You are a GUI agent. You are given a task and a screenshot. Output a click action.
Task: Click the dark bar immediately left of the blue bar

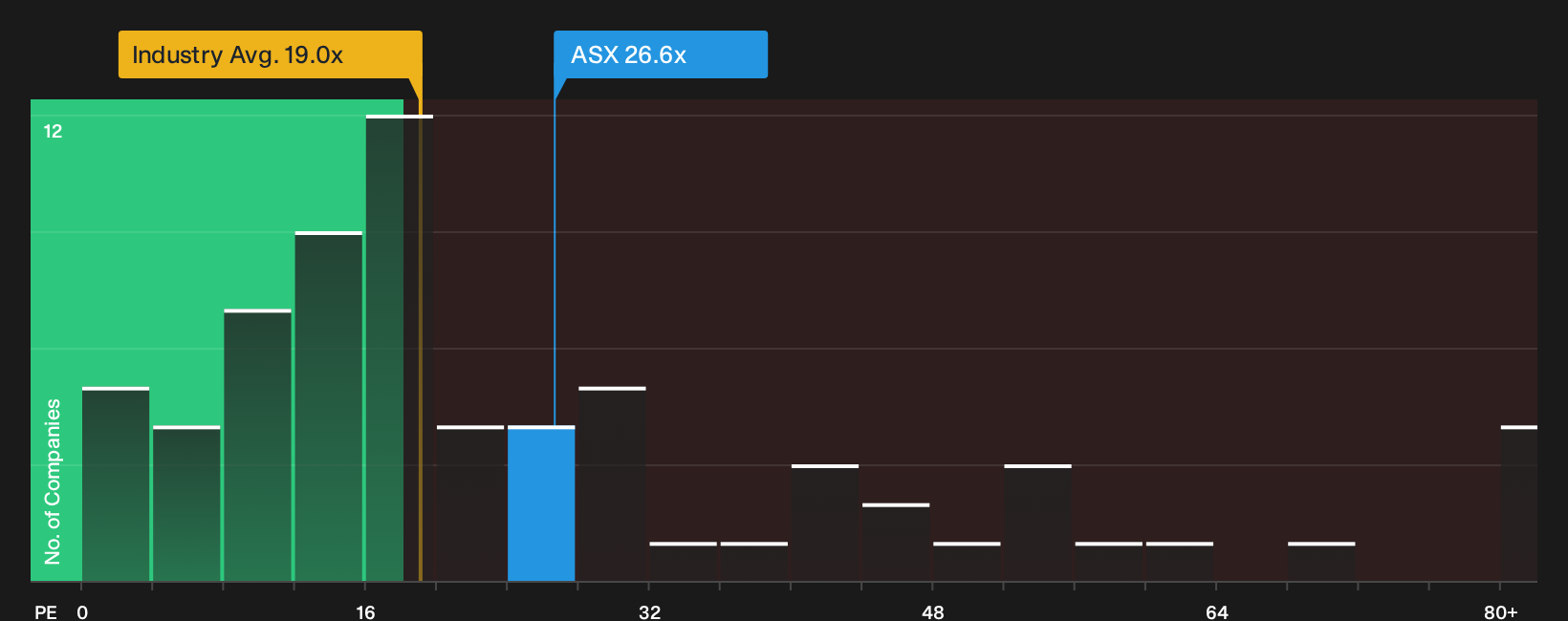[x=470, y=503]
